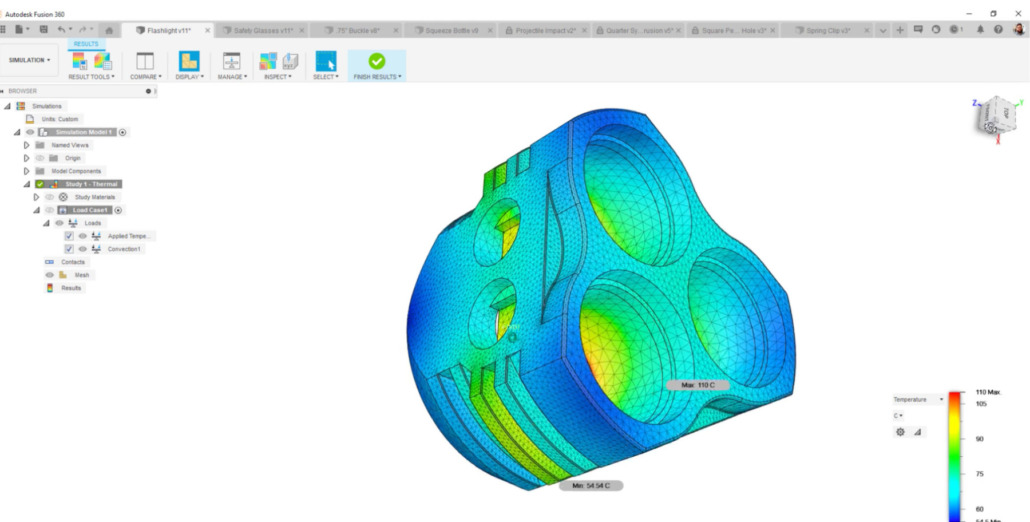Click the FINISH RESULTS label

pyautogui.click(x=377, y=77)
